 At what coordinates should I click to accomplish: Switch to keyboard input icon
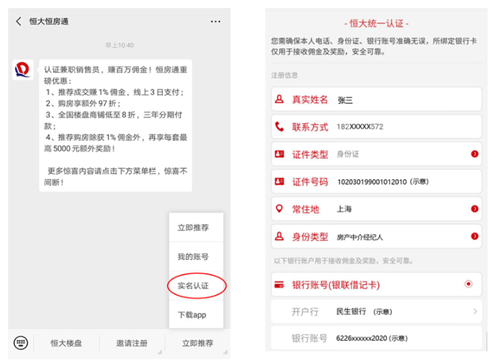(x=21, y=343)
